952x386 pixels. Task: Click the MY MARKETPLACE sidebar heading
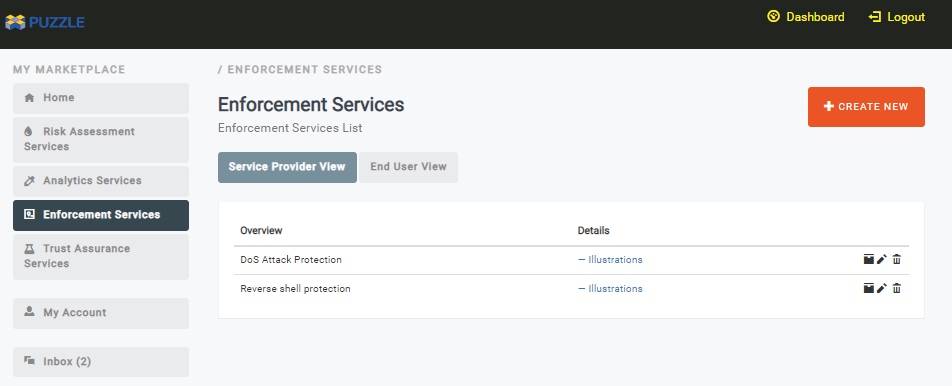click(x=69, y=70)
